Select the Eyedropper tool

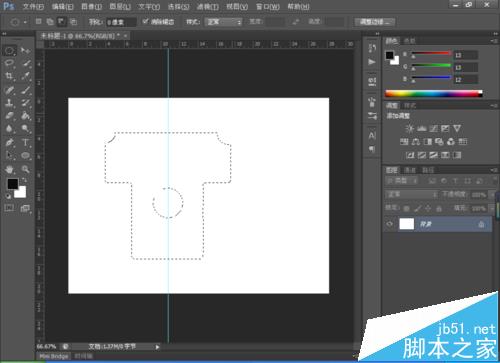tap(25, 76)
